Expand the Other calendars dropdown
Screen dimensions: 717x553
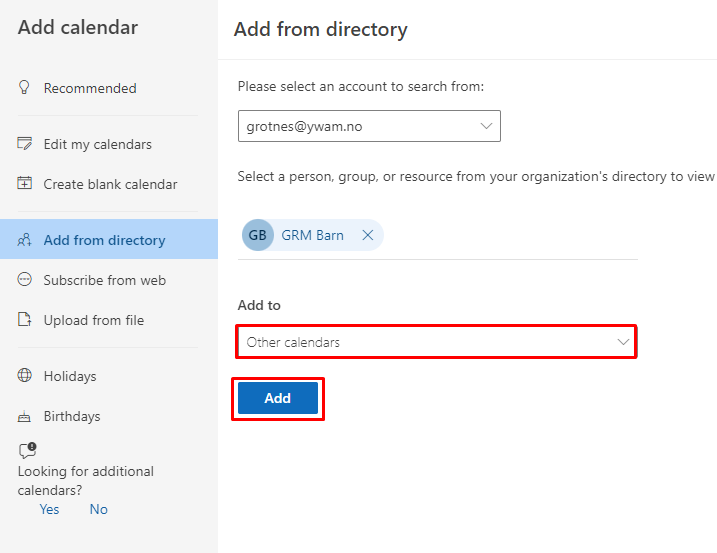(436, 342)
